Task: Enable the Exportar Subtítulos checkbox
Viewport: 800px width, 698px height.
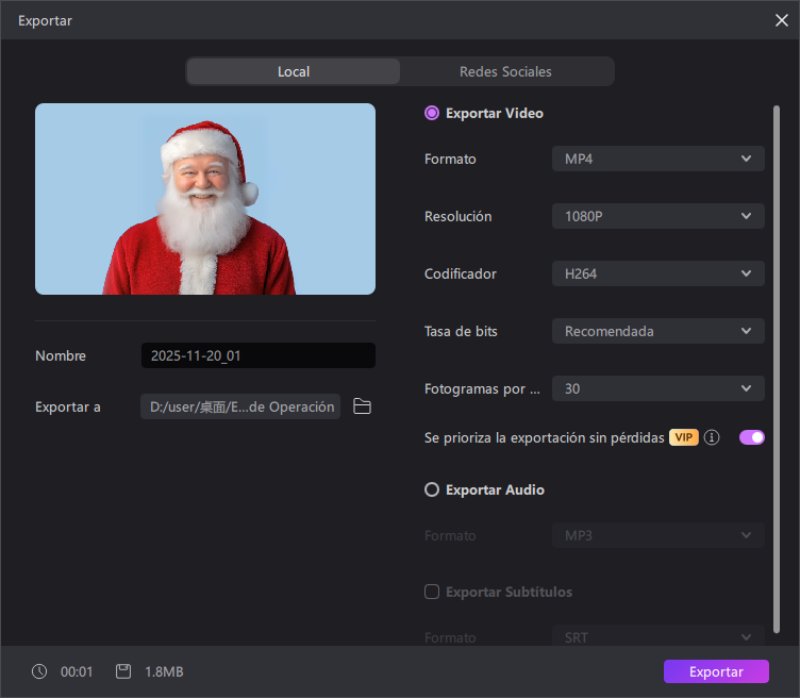Action: [x=431, y=592]
